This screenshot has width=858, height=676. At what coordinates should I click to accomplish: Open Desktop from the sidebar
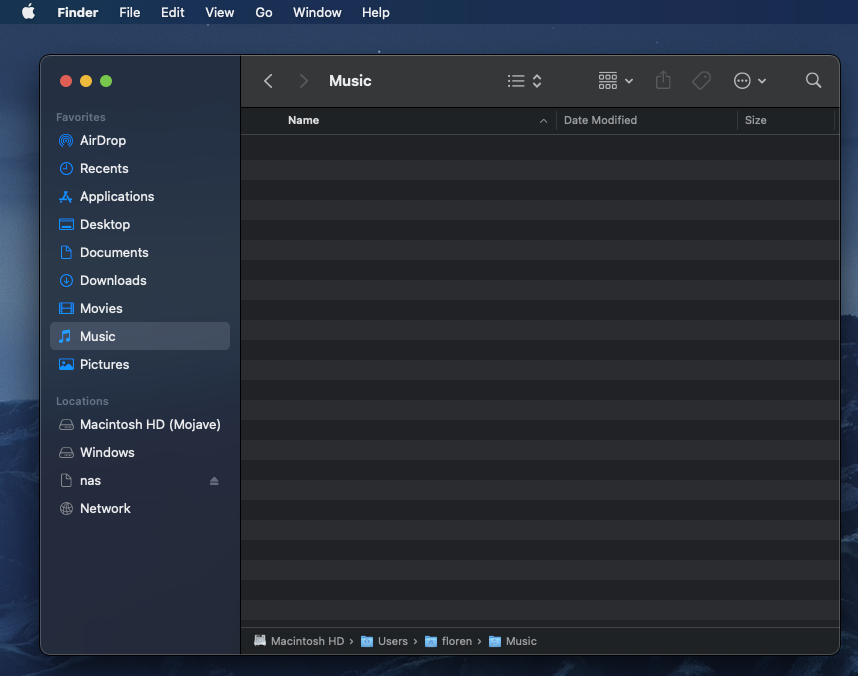point(140,224)
